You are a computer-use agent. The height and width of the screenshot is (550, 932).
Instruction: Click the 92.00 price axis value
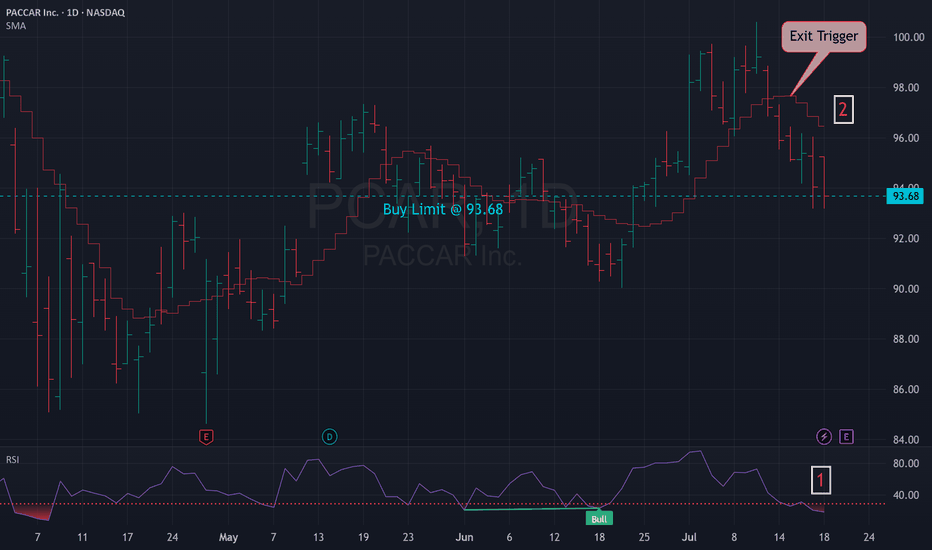coord(906,238)
